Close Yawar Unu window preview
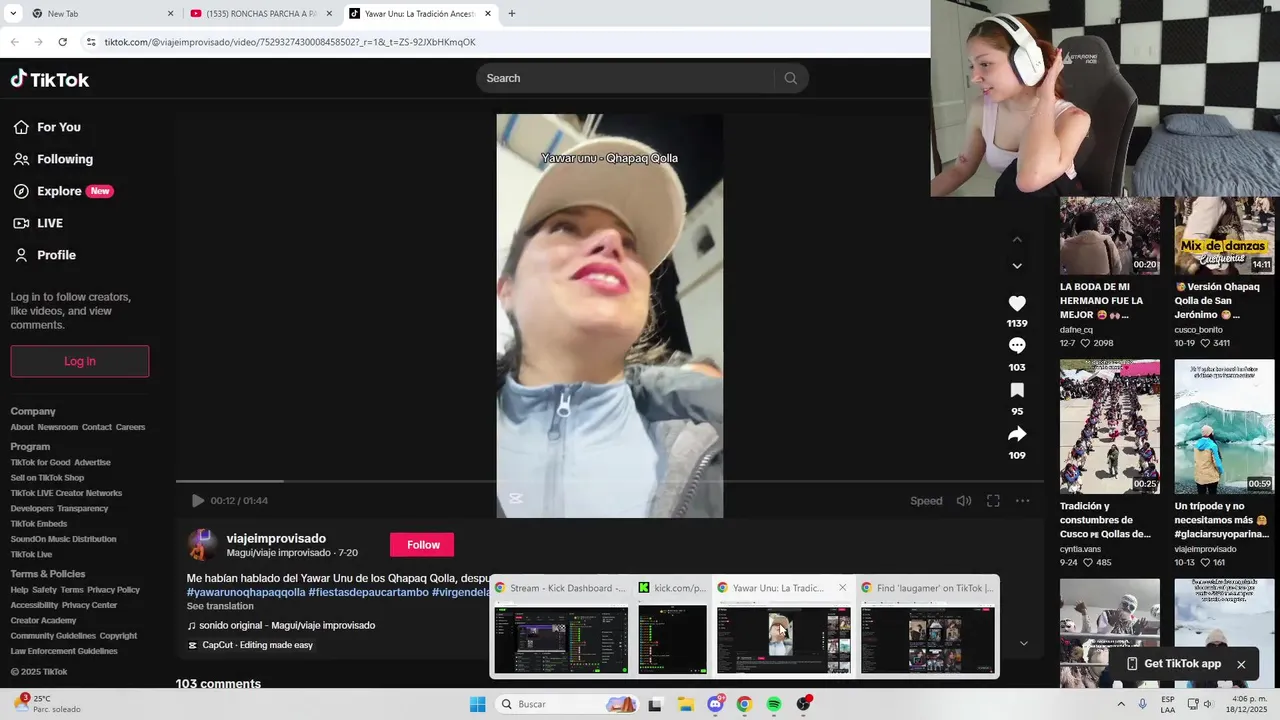This screenshot has height=720, width=1280. click(x=842, y=588)
